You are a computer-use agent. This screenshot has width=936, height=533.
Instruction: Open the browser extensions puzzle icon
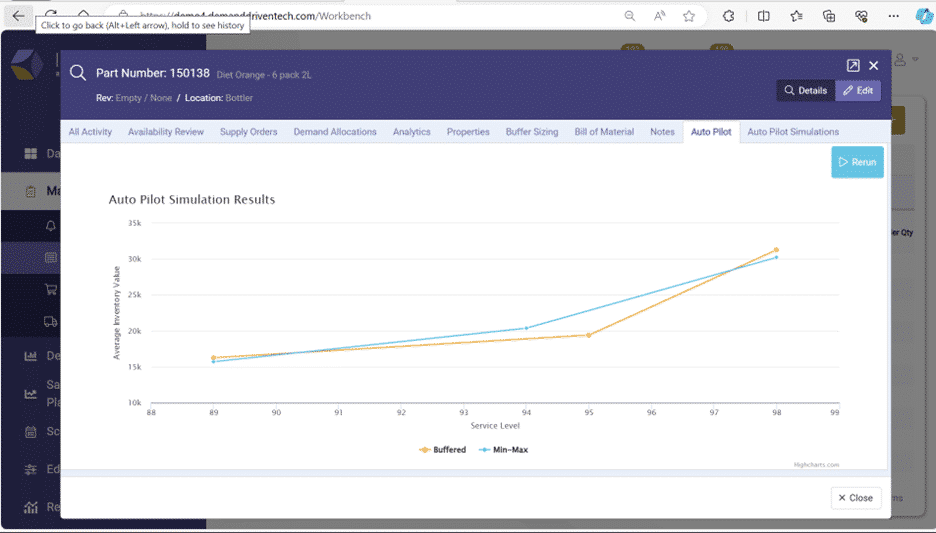click(729, 16)
